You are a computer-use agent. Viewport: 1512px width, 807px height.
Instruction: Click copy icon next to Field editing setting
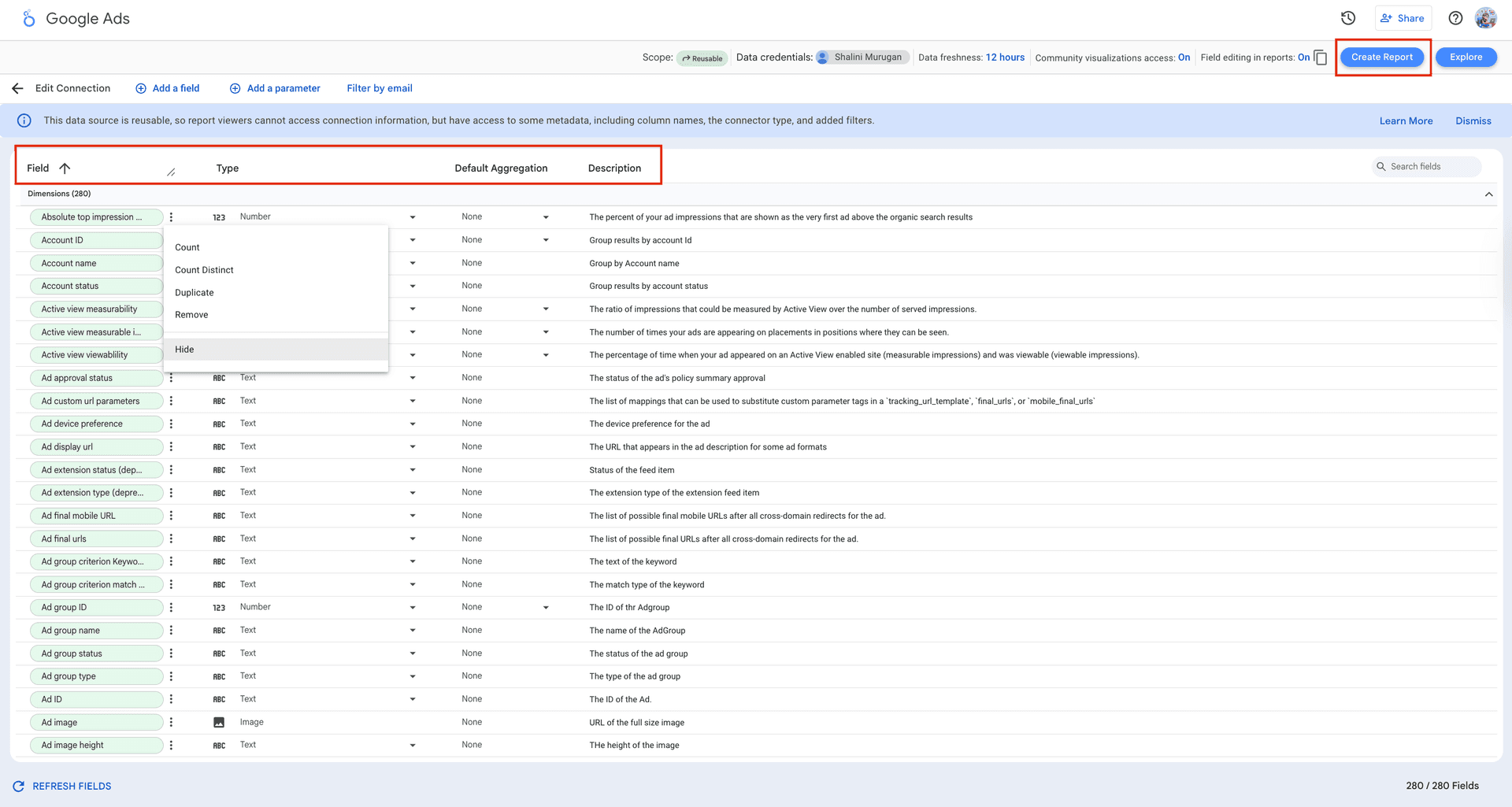point(1320,57)
